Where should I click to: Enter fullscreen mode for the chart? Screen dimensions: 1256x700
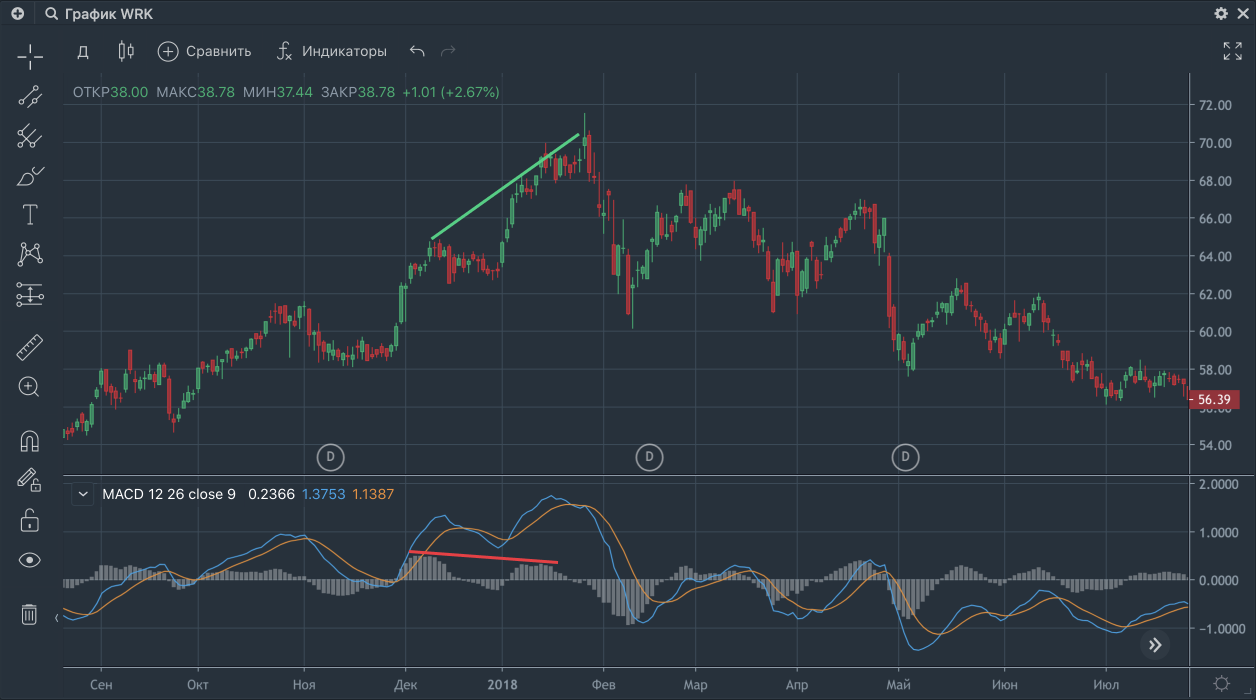(x=1232, y=51)
